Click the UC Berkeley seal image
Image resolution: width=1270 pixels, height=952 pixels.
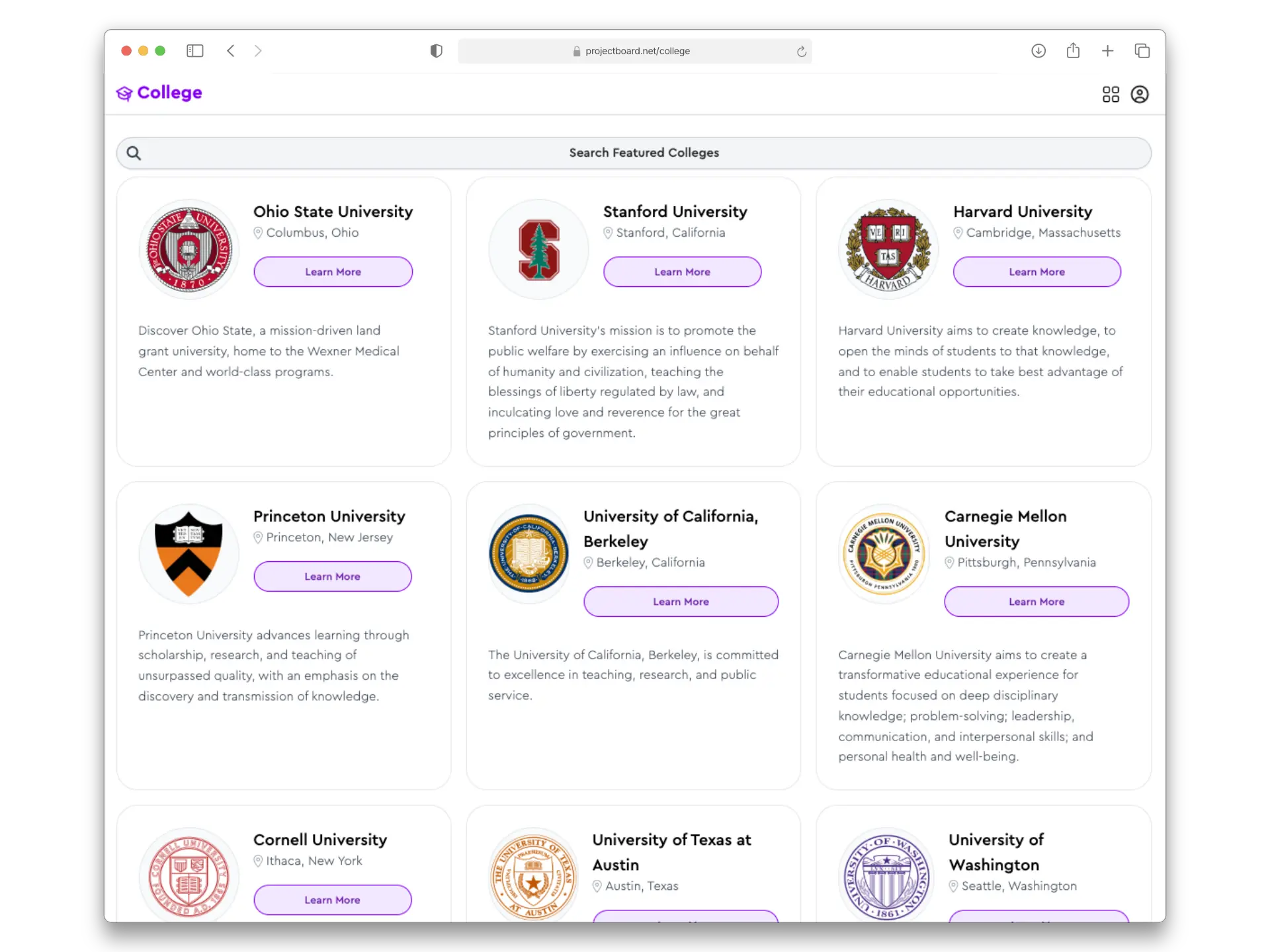click(529, 554)
